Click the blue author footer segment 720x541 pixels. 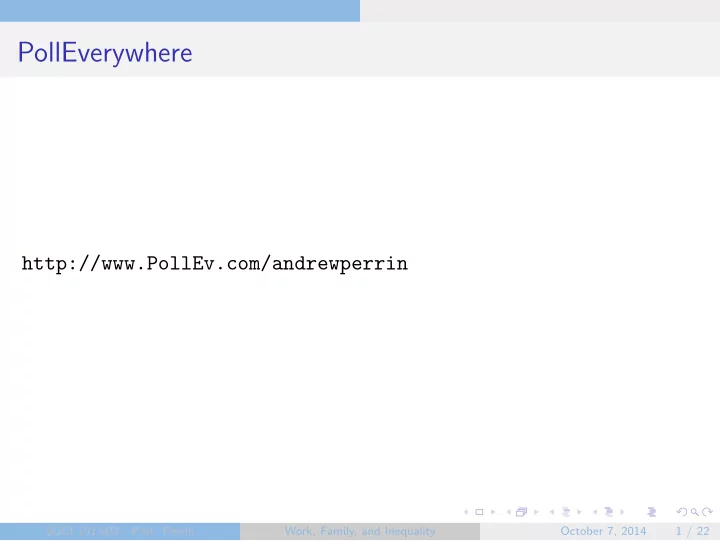coord(120,531)
